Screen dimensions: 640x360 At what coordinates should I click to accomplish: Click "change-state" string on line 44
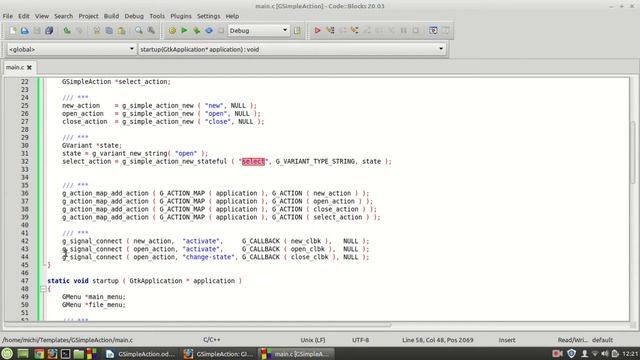(209, 257)
